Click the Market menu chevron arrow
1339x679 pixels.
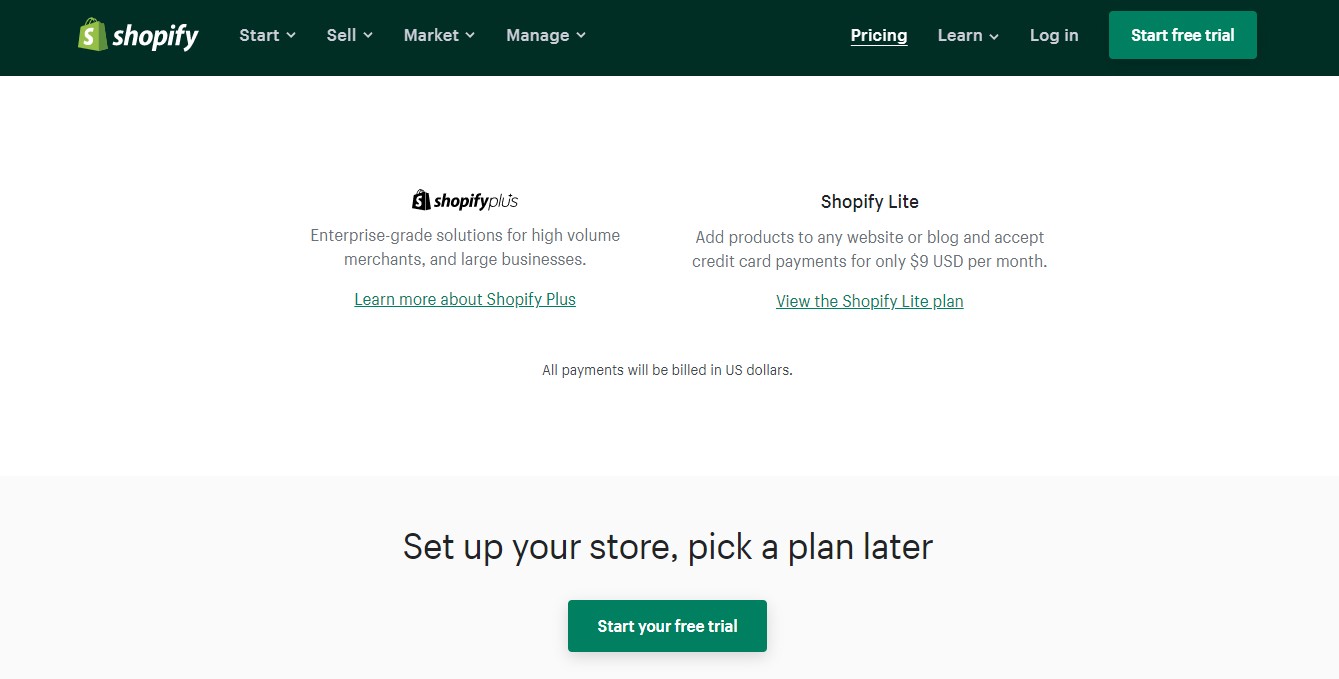pos(470,35)
